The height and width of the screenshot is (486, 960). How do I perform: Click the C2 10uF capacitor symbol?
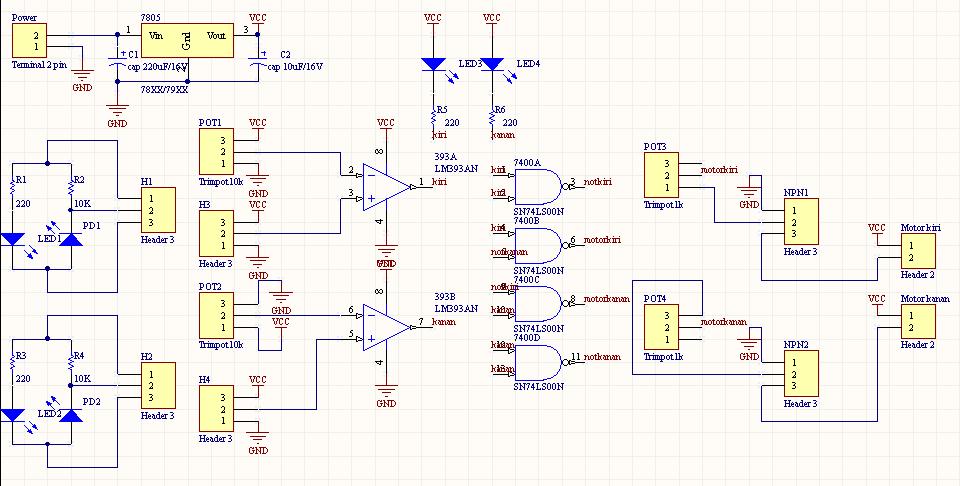[258, 61]
